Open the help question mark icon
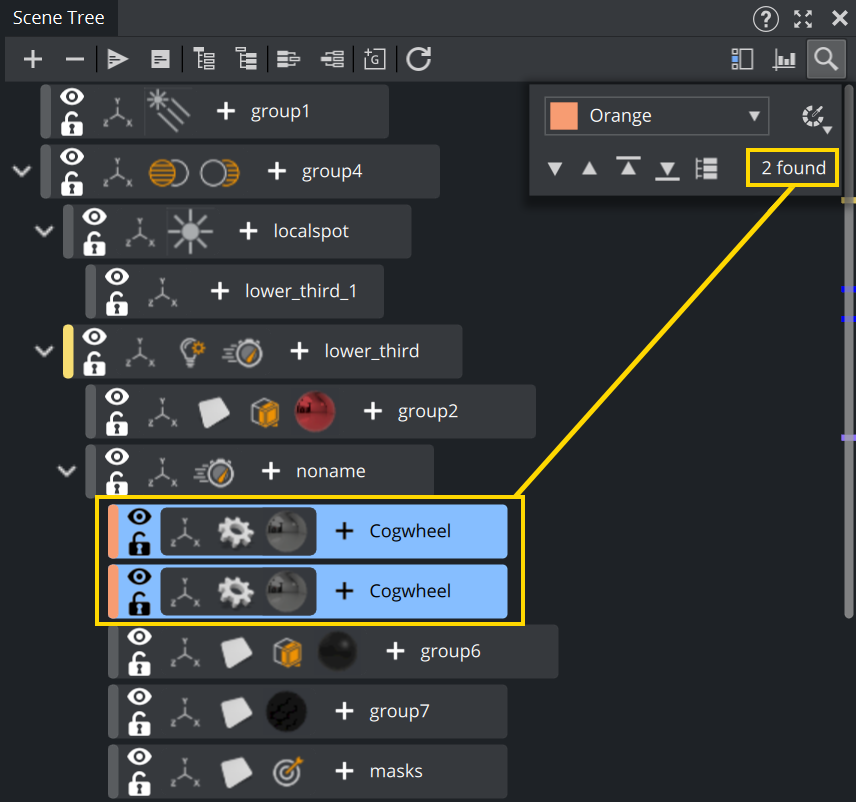This screenshot has width=856, height=802. 766,18
